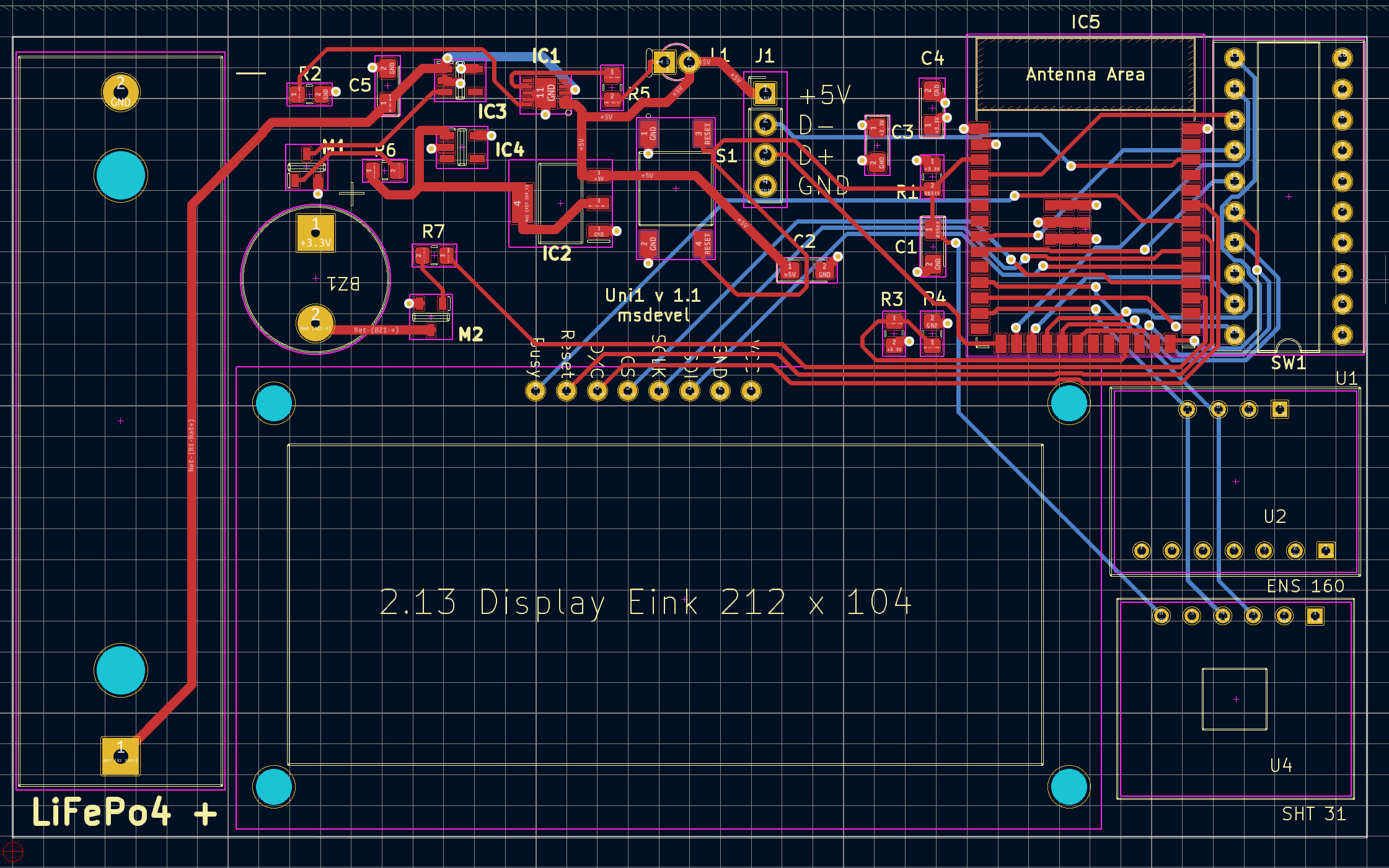The width and height of the screenshot is (1389, 868).
Task: Select the square pad of U1 header
Action: 1279,409
